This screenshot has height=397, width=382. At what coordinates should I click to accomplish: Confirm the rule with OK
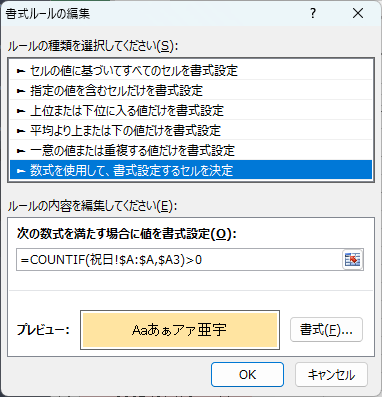point(247,375)
